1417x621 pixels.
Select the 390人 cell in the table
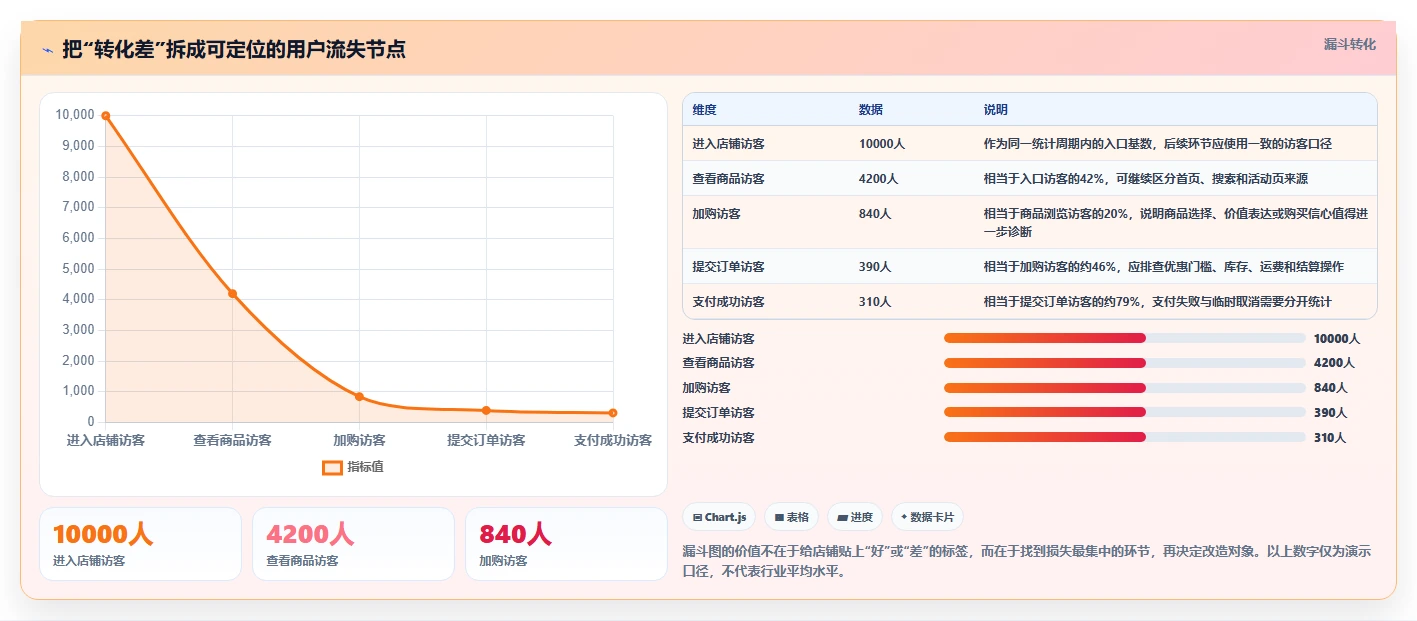pos(875,267)
